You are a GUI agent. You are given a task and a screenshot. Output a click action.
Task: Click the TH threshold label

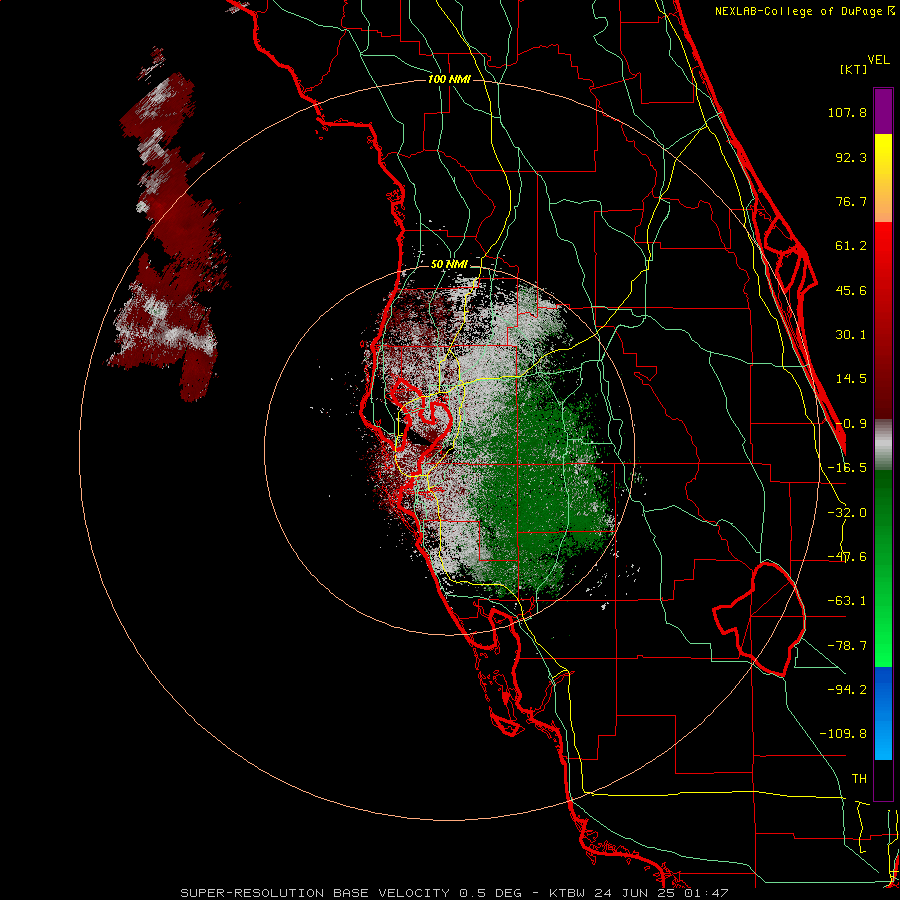(x=859, y=778)
